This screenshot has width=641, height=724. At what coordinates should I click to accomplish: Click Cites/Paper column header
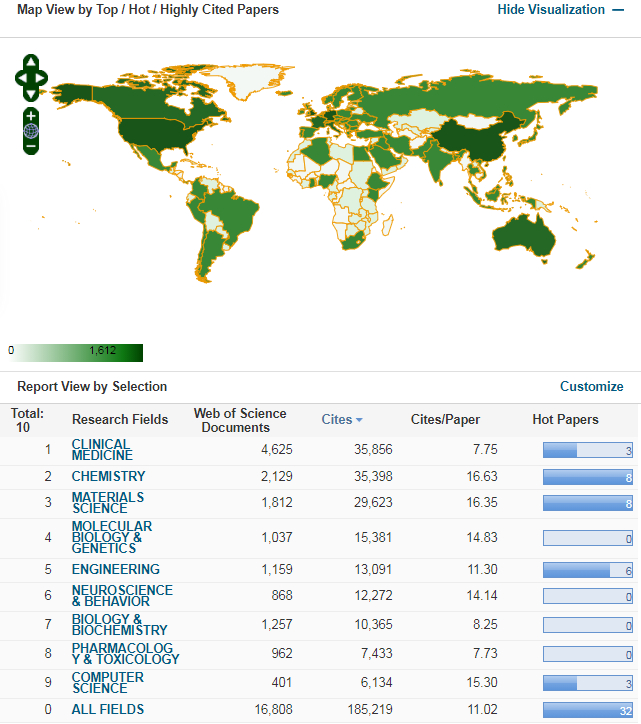coord(445,419)
